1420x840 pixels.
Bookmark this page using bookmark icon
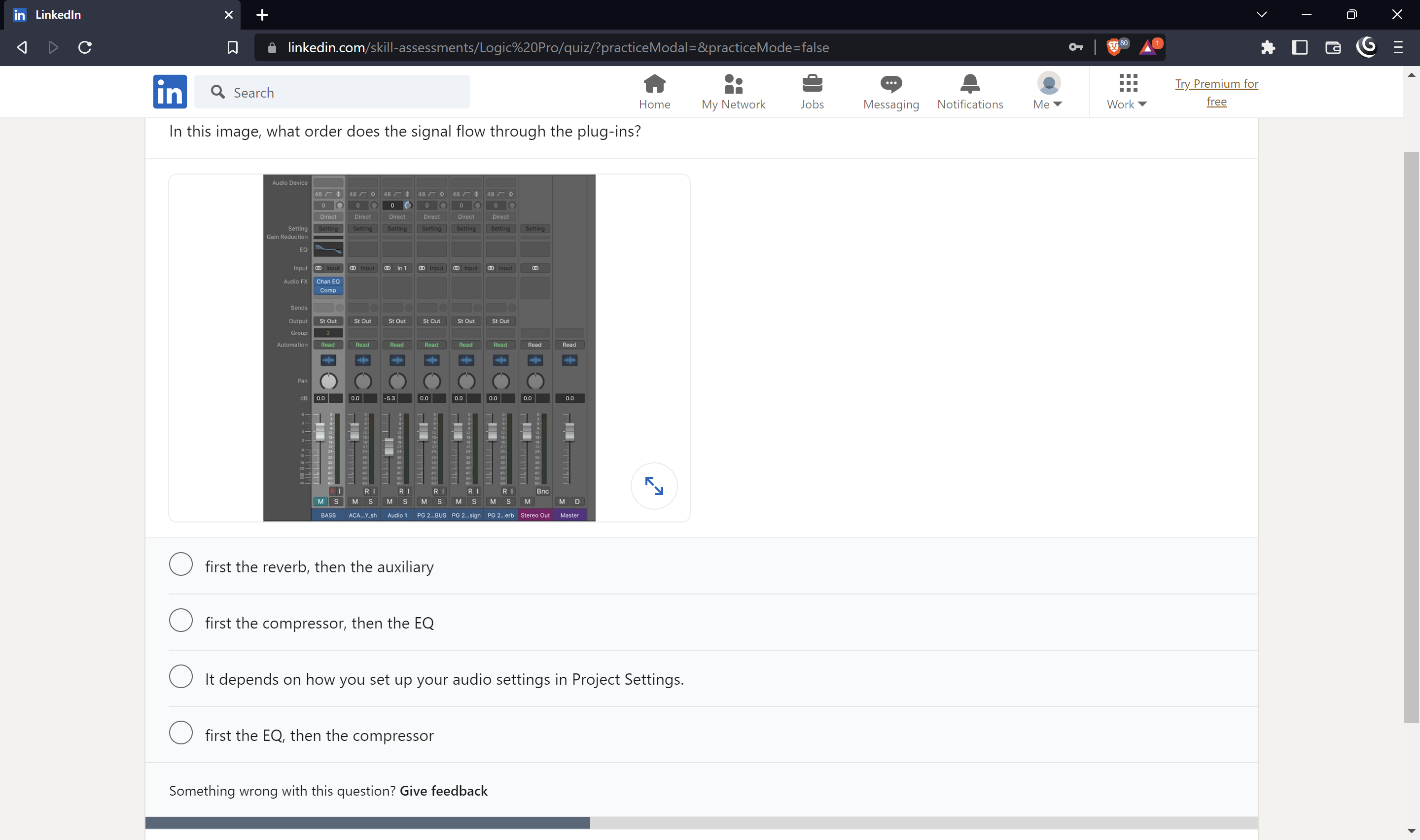233,47
